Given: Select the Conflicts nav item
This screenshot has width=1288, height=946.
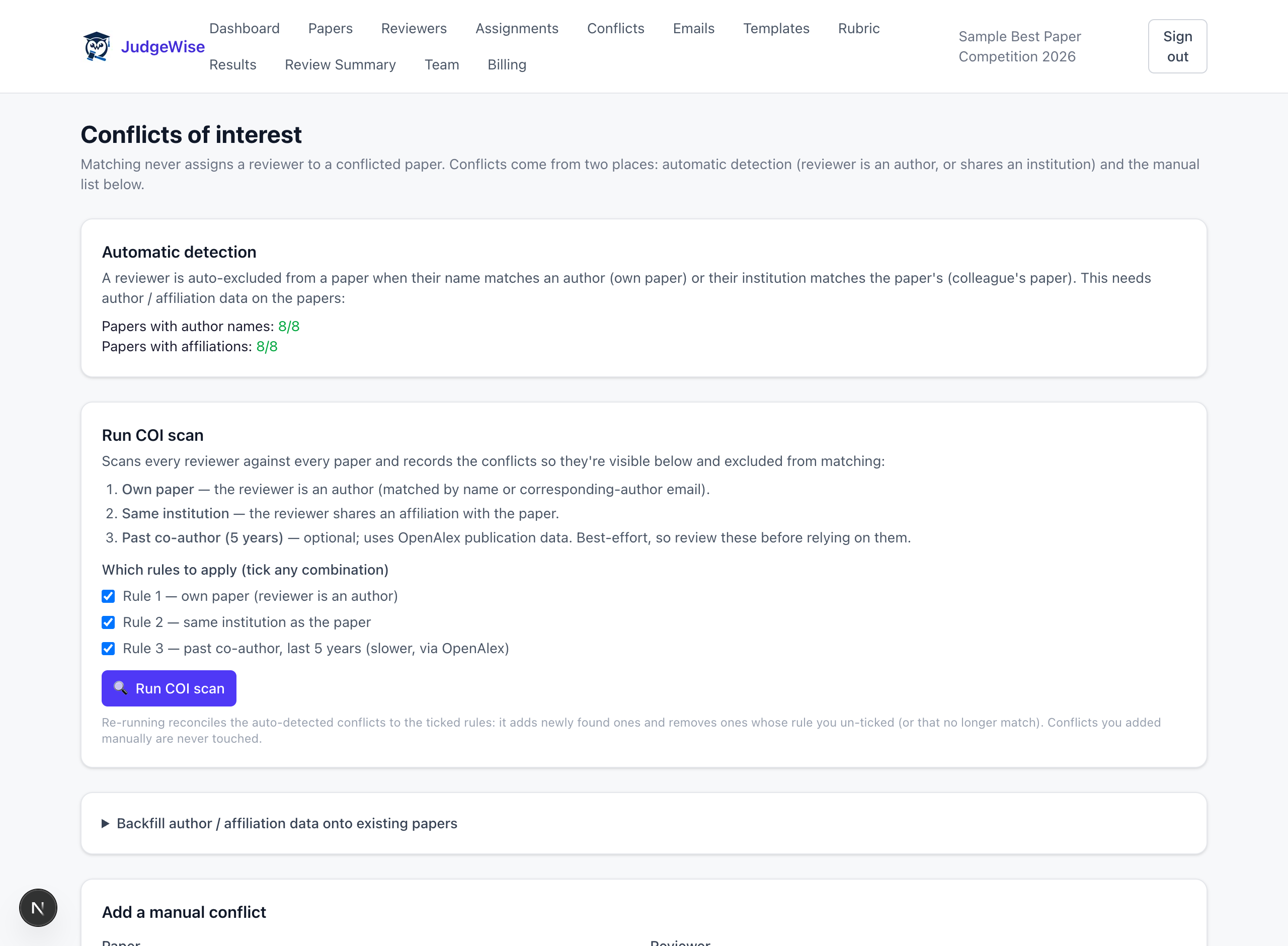Looking at the screenshot, I should tap(616, 28).
